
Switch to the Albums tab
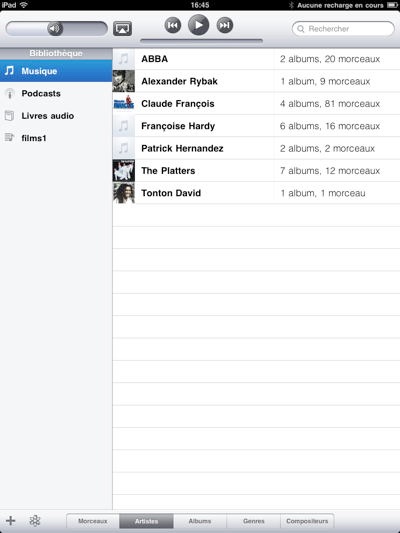(200, 521)
